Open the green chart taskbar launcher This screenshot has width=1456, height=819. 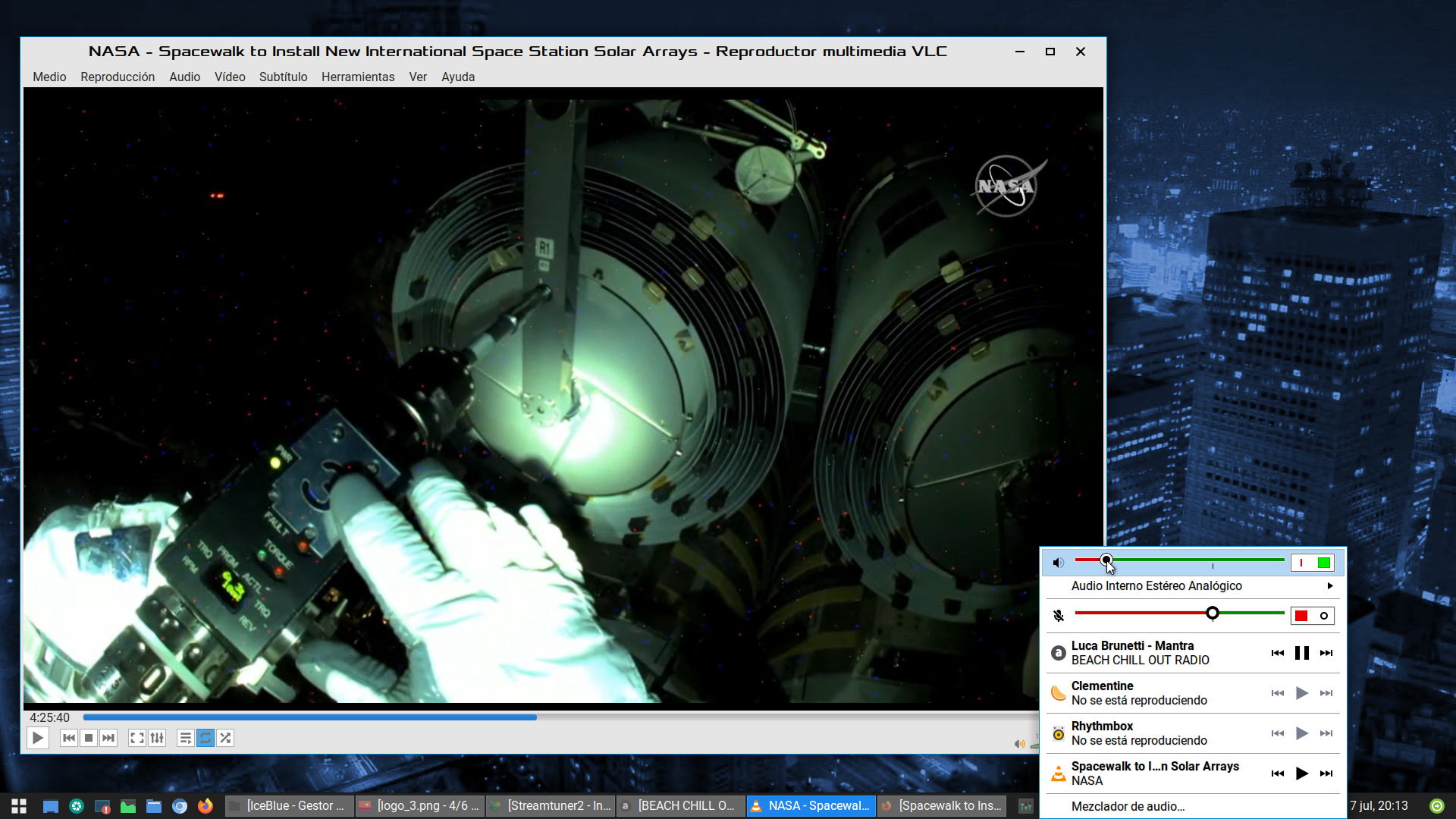(x=128, y=806)
